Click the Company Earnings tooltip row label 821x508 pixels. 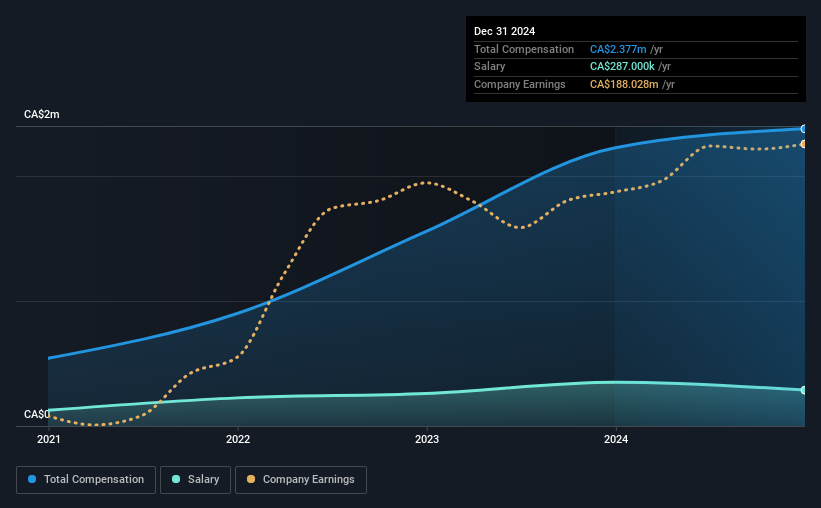[519, 84]
